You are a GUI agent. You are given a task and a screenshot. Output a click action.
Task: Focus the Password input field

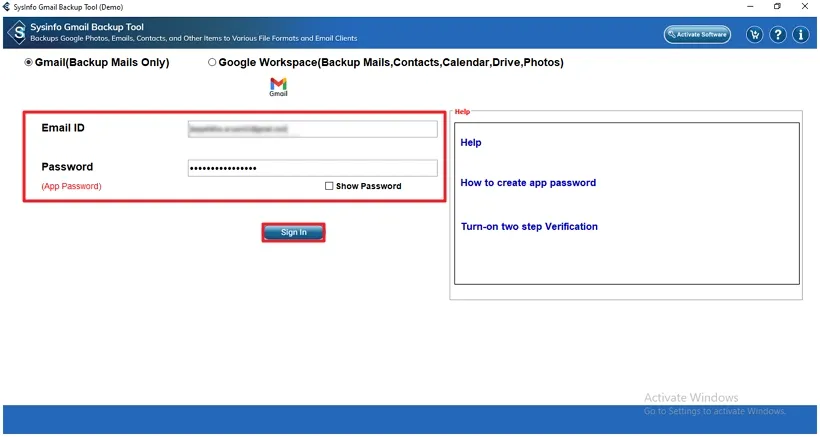(312, 168)
